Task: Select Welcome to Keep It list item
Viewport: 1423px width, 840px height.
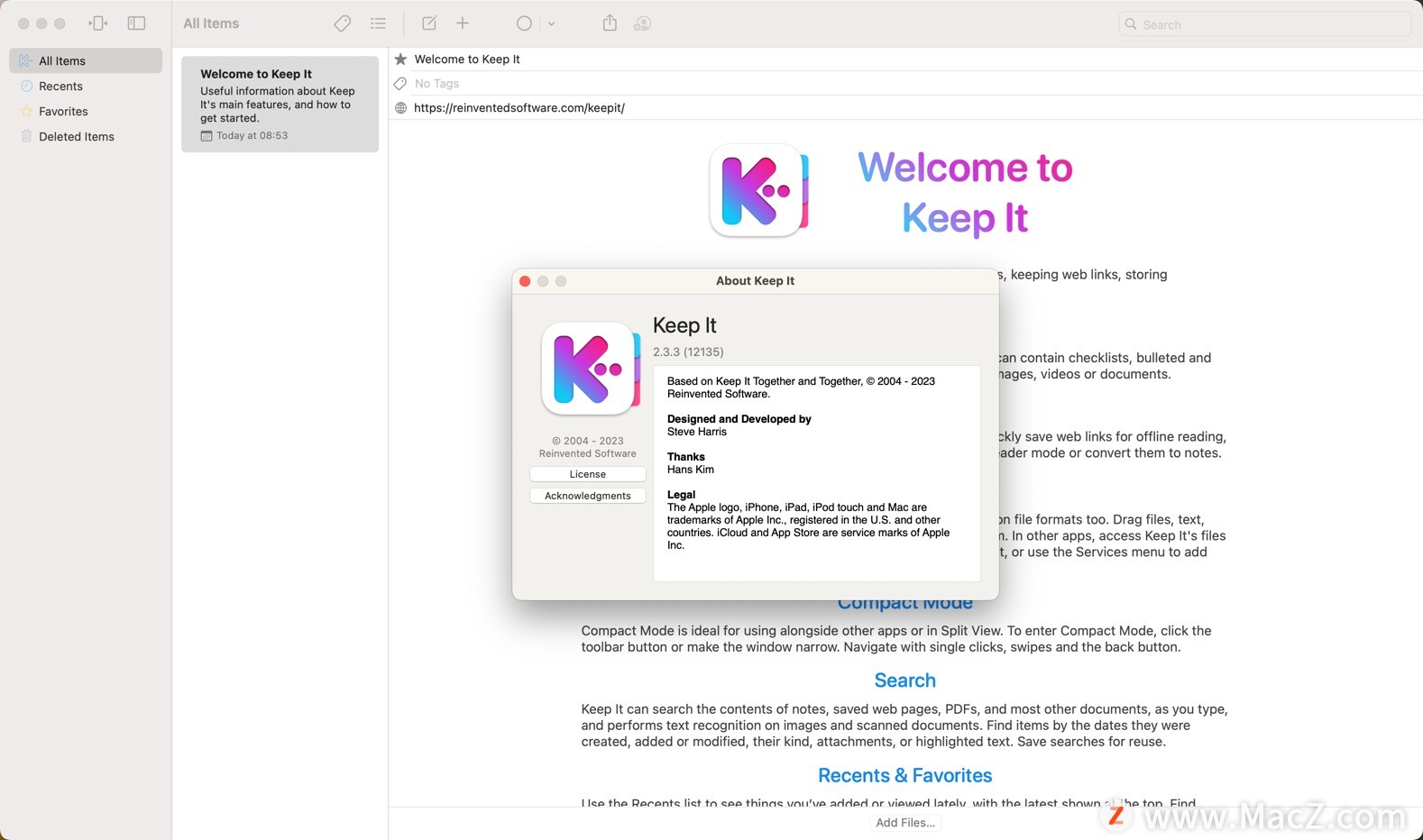Action: tap(280, 104)
